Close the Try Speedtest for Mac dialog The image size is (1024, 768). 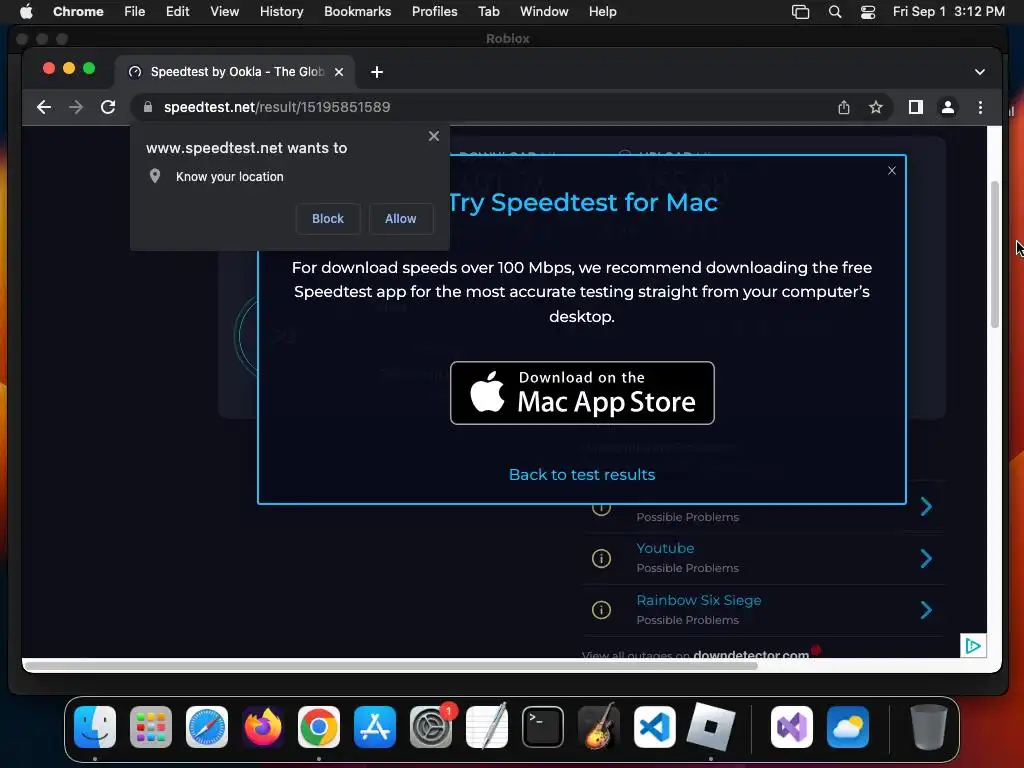pyautogui.click(x=891, y=170)
